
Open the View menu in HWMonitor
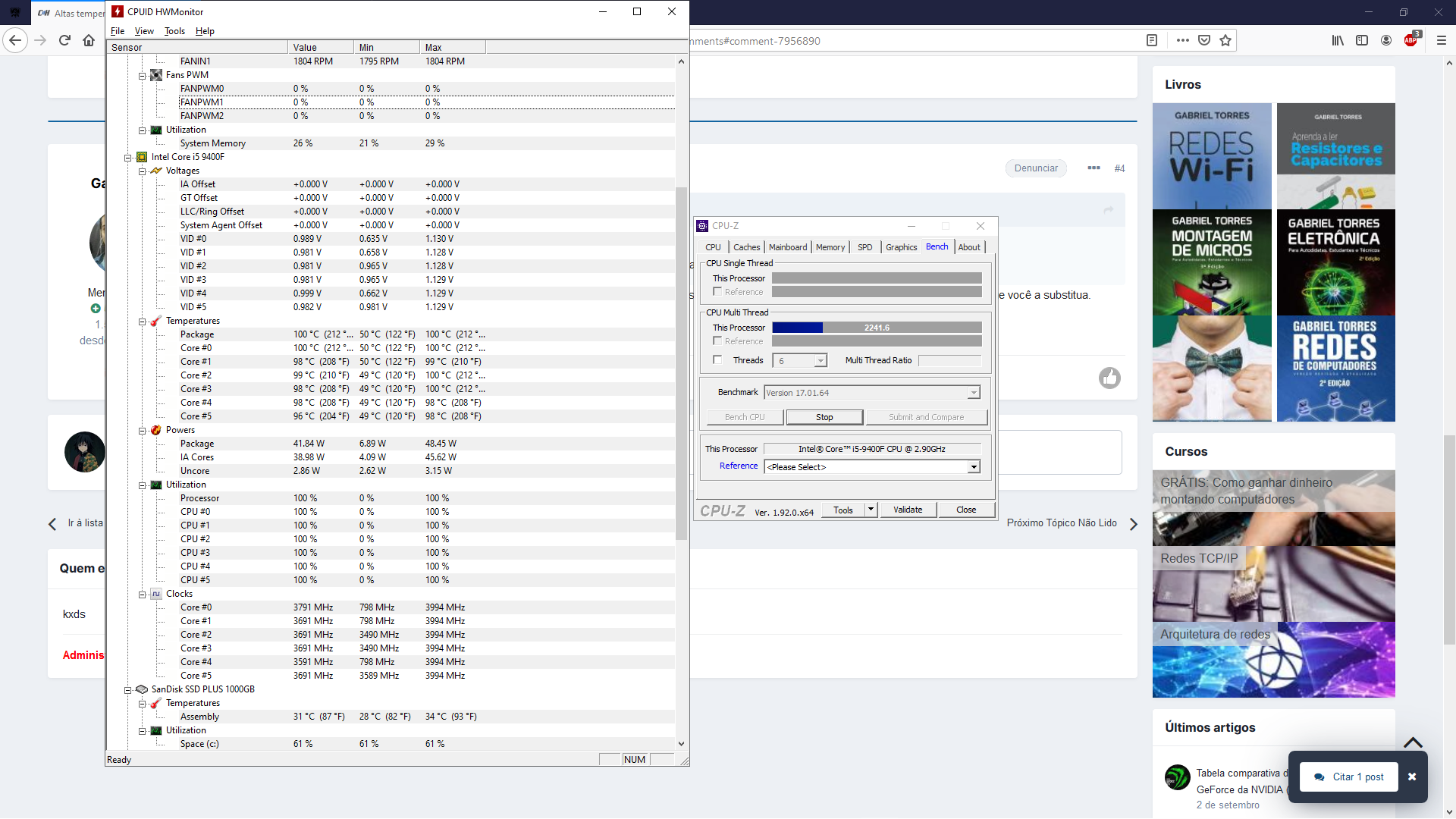[144, 31]
